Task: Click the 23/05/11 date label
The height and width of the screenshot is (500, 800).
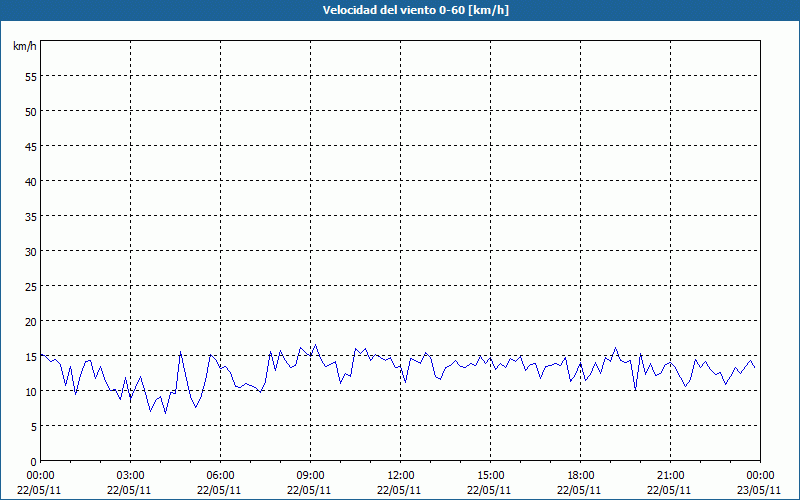Action: 759,490
